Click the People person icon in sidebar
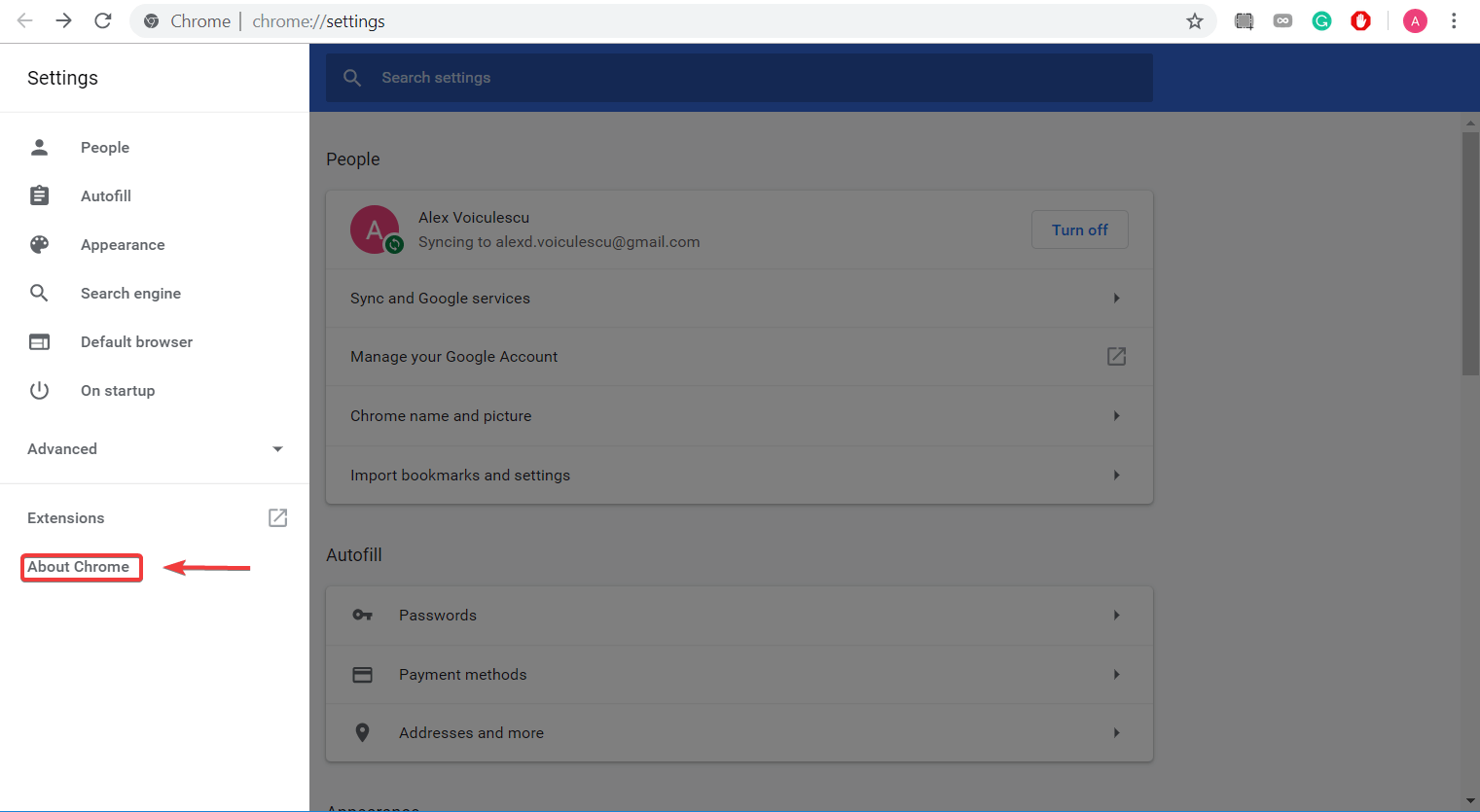Screen dimensions: 1480x812 (x=39, y=147)
